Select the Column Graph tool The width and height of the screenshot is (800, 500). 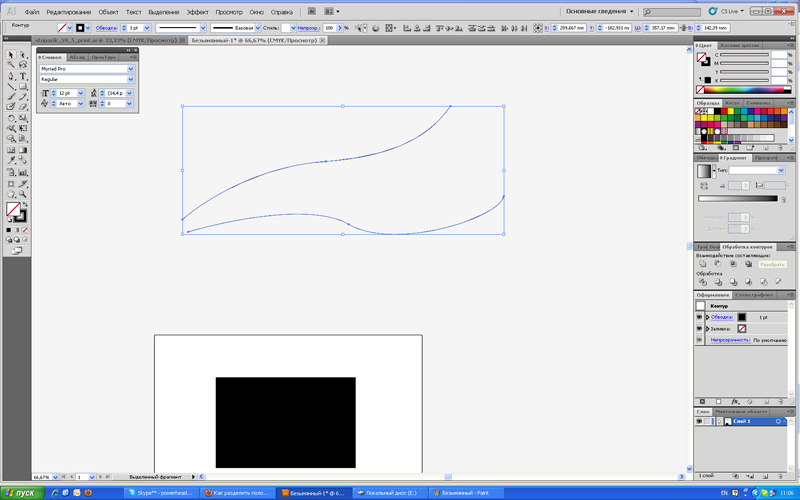[x=23, y=172]
